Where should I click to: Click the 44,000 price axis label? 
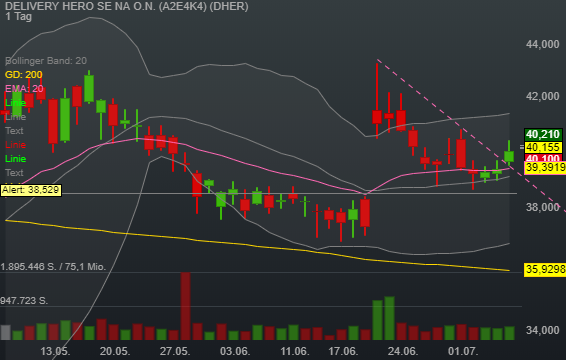(543, 44)
